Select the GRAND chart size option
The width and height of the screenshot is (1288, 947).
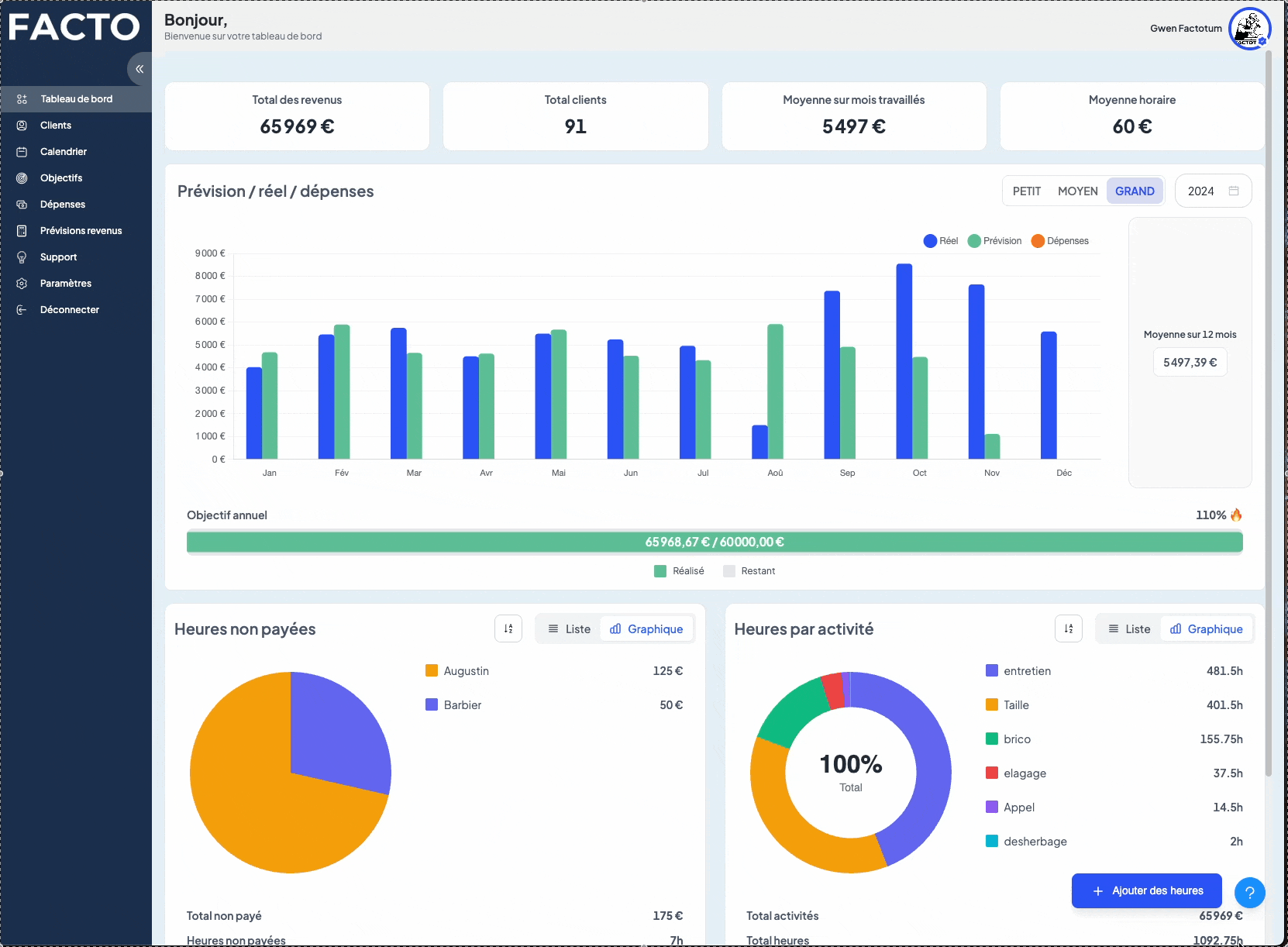pyautogui.click(x=1135, y=191)
